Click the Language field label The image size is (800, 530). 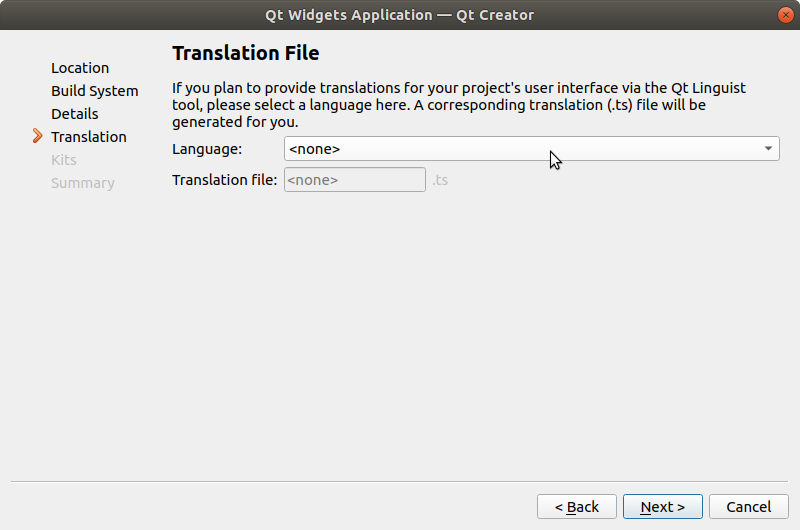(x=207, y=149)
